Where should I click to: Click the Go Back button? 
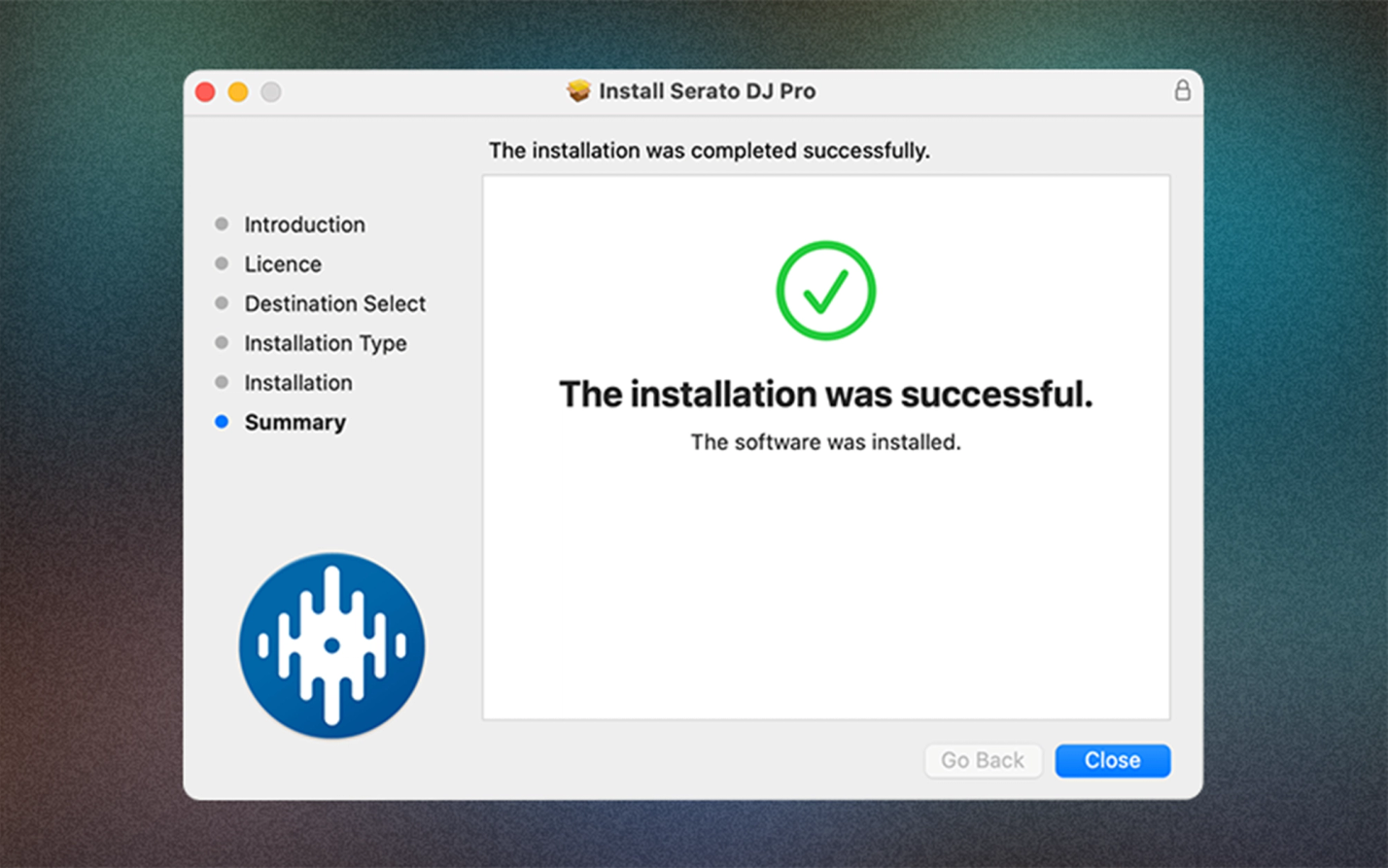[x=983, y=760]
